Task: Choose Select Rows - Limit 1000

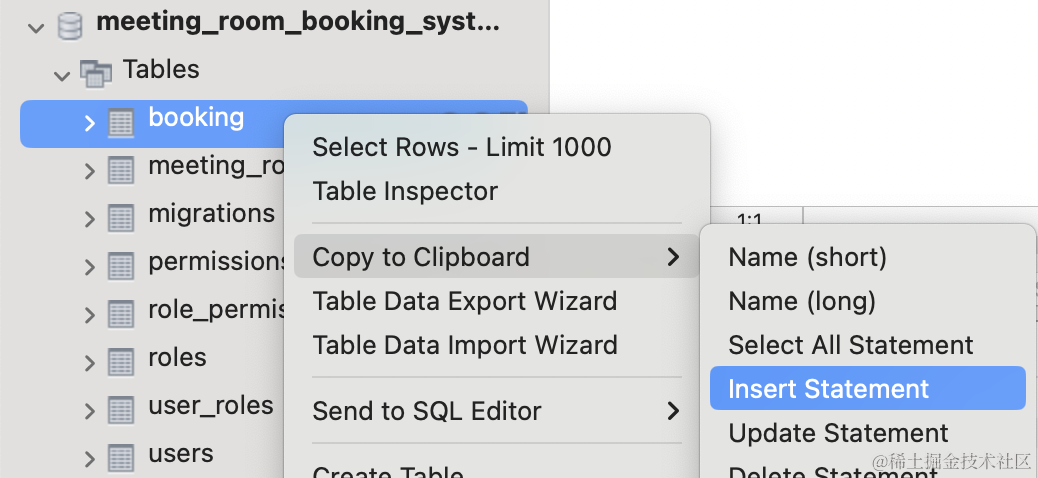Action: [462, 147]
